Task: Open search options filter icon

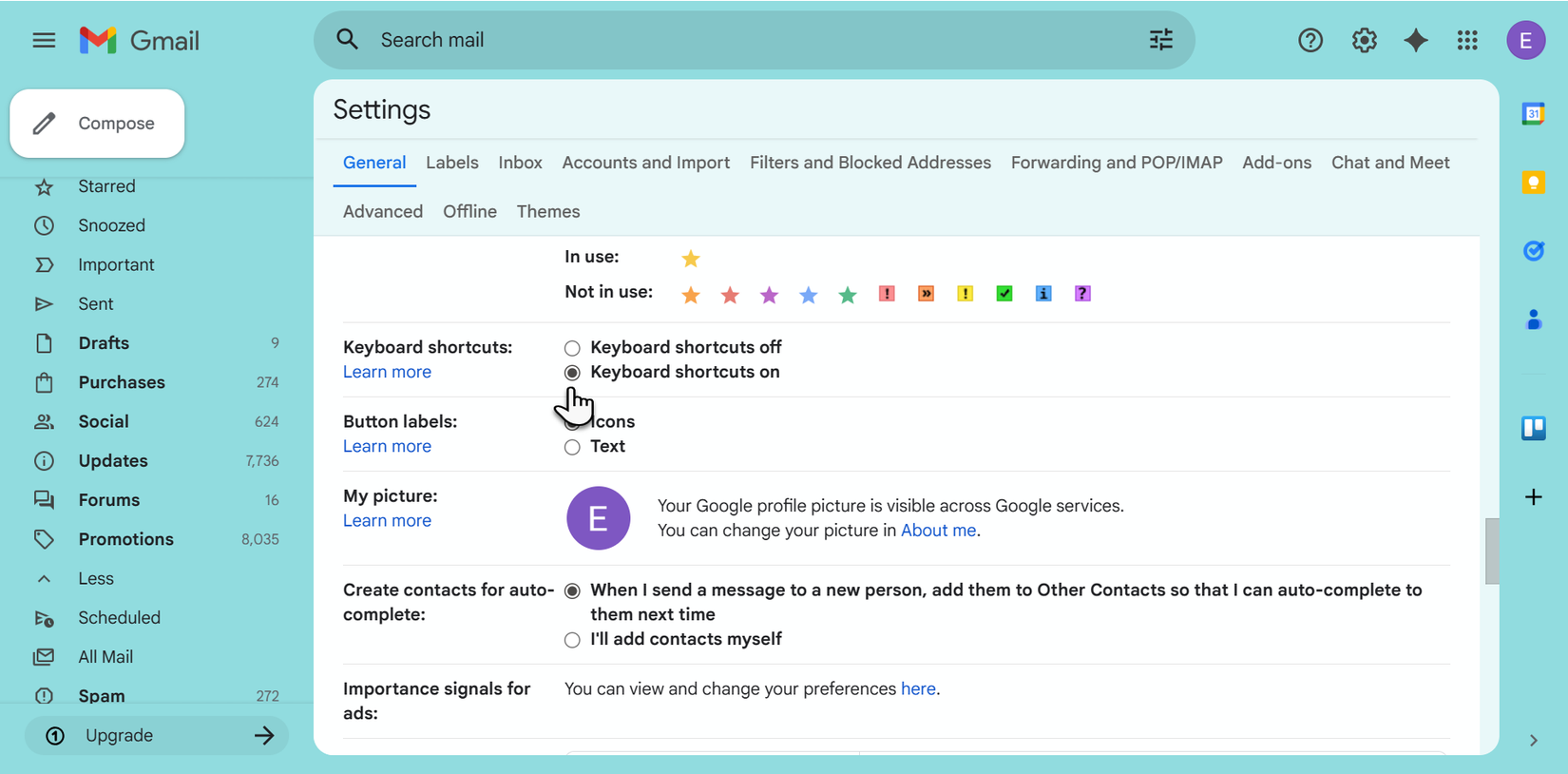Action: pyautogui.click(x=1160, y=40)
